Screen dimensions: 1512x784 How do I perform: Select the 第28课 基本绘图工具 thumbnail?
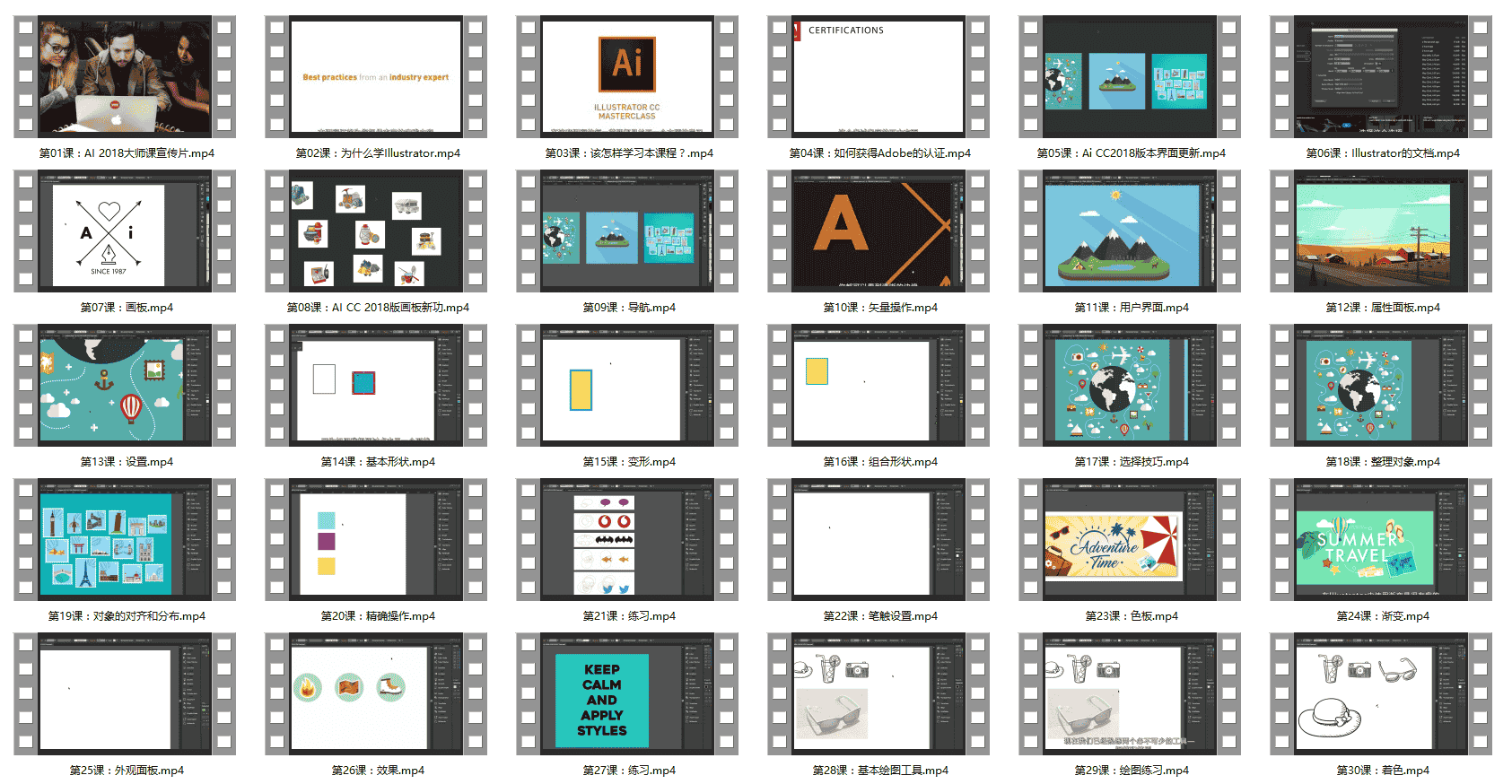pyautogui.click(x=878, y=693)
